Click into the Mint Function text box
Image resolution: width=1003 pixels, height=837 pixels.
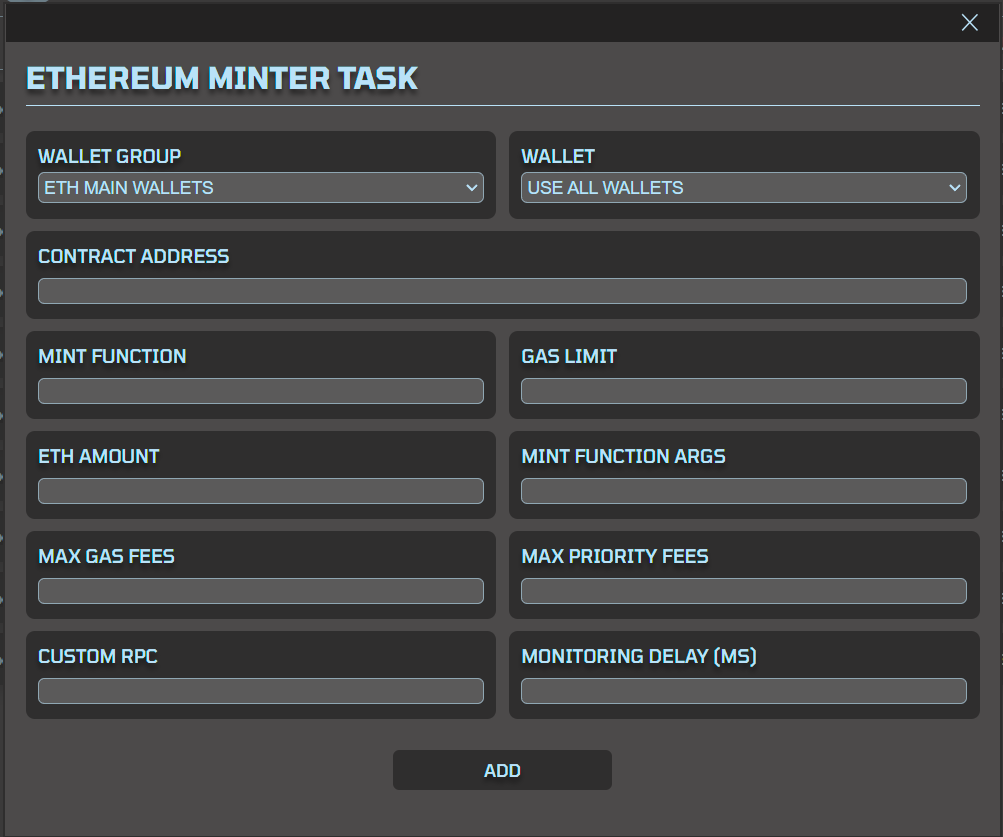click(260, 391)
